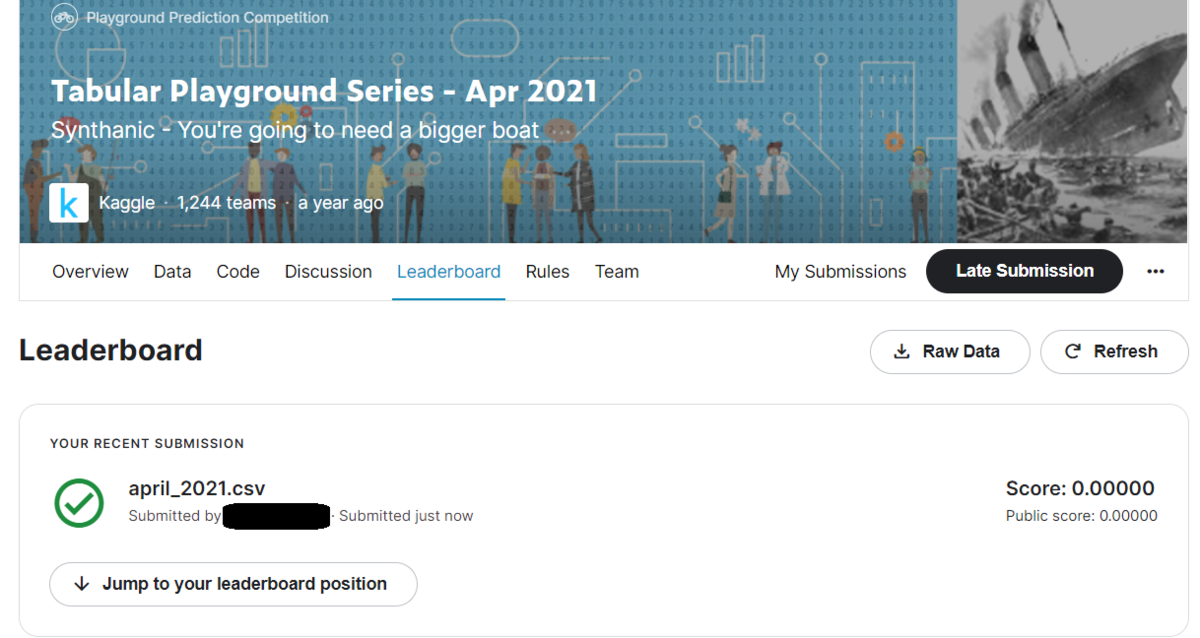This screenshot has height=638, width=1200.
Task: Click the competition title Tabular Playground Series
Action: click(x=324, y=91)
